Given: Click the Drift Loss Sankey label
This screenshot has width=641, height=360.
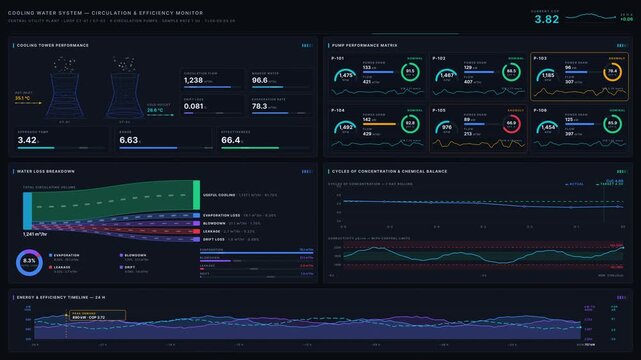Looking at the screenshot, I should tap(214, 239).
